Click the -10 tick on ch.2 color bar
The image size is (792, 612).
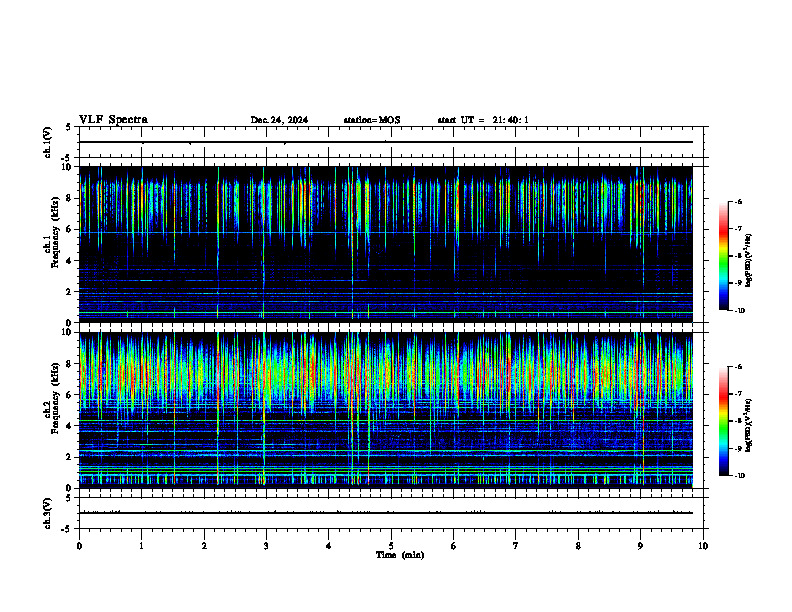(739, 476)
